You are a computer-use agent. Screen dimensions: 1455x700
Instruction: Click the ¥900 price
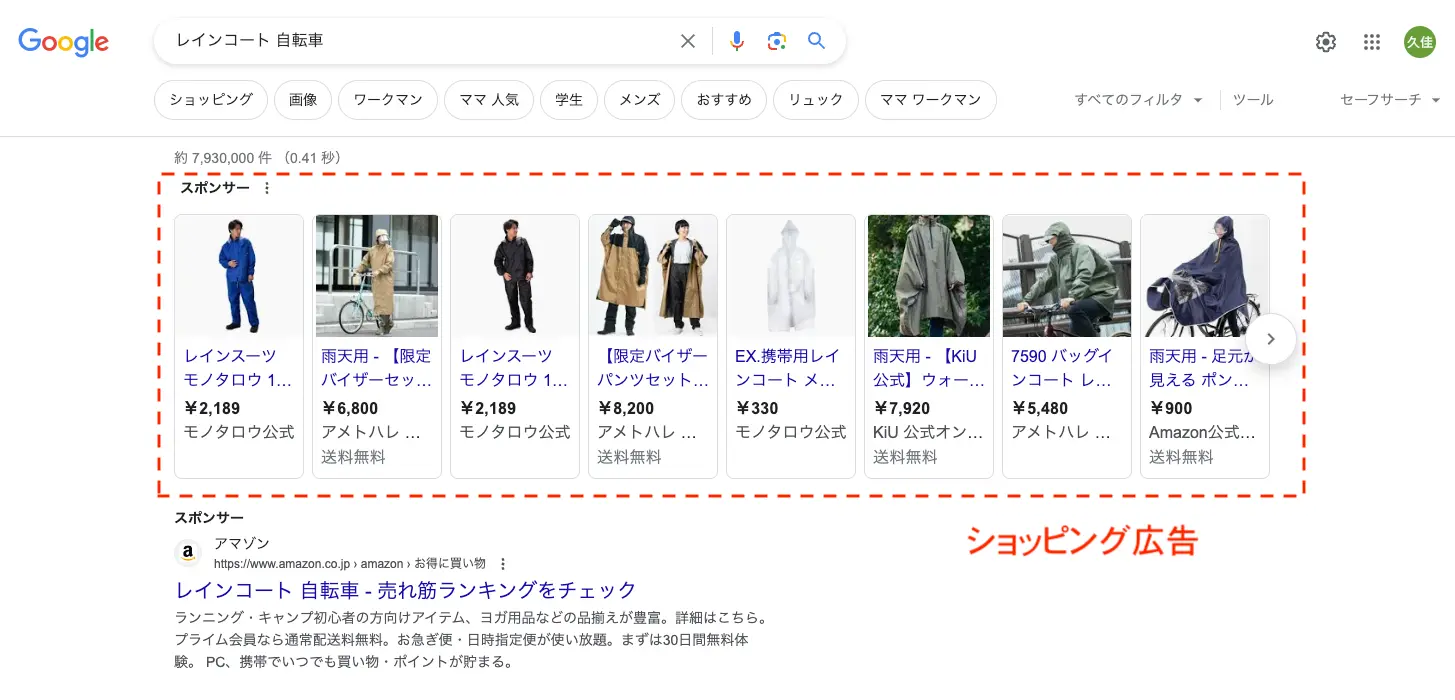tap(1171, 408)
